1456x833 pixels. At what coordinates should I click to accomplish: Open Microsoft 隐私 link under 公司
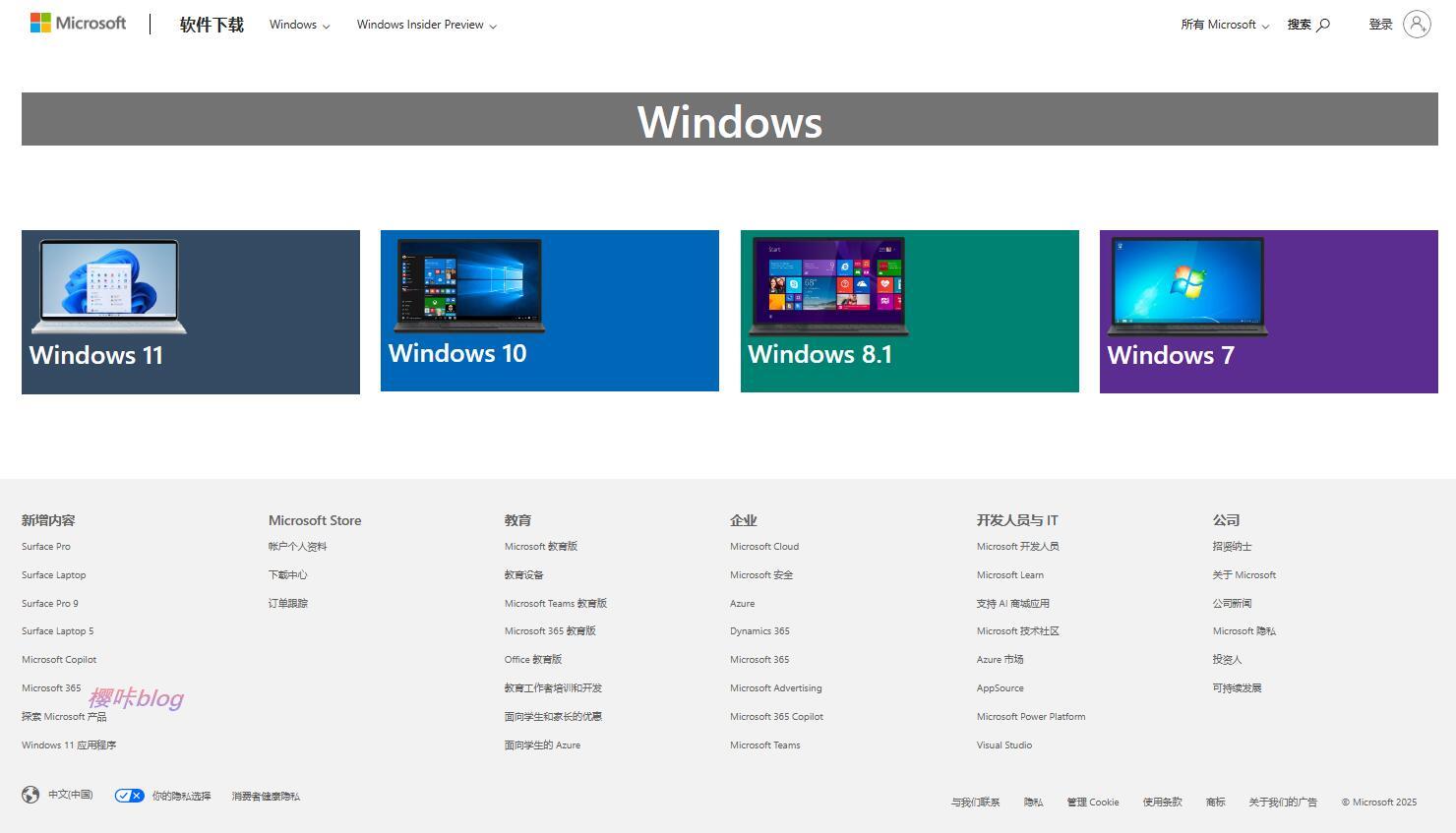1244,631
